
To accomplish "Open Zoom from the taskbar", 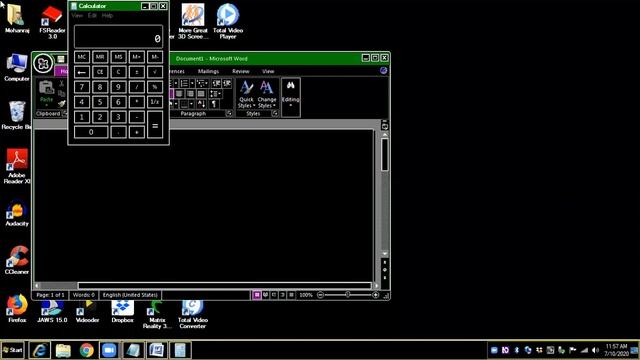I will click(109, 350).
